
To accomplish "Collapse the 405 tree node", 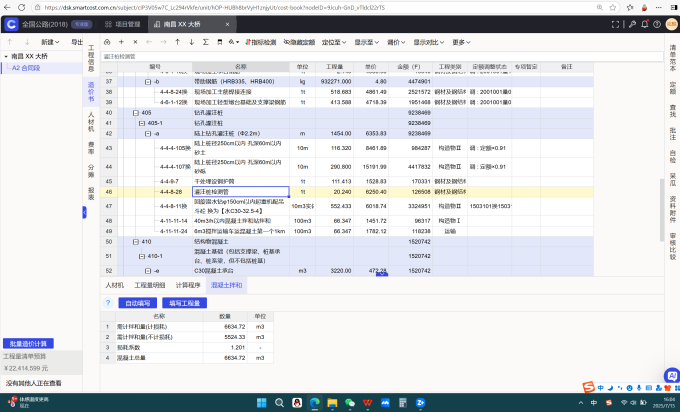I will pyautogui.click(x=135, y=113).
